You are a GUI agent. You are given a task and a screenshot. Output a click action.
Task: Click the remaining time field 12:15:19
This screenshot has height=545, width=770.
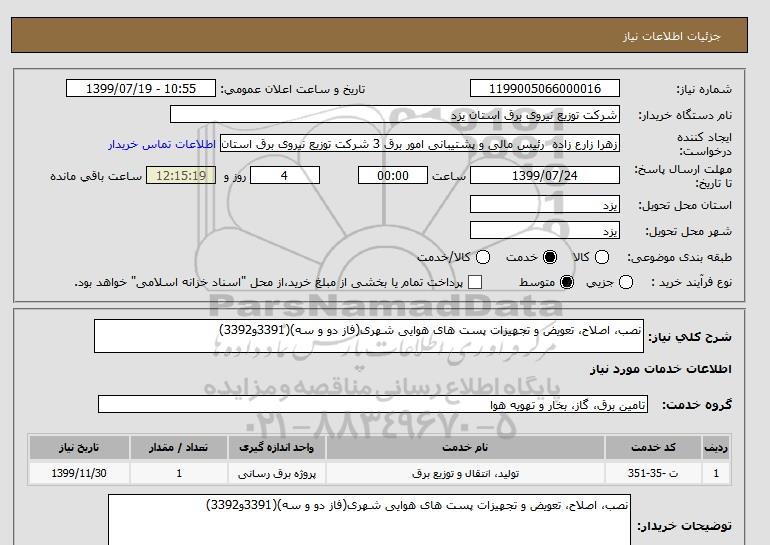[181, 175]
